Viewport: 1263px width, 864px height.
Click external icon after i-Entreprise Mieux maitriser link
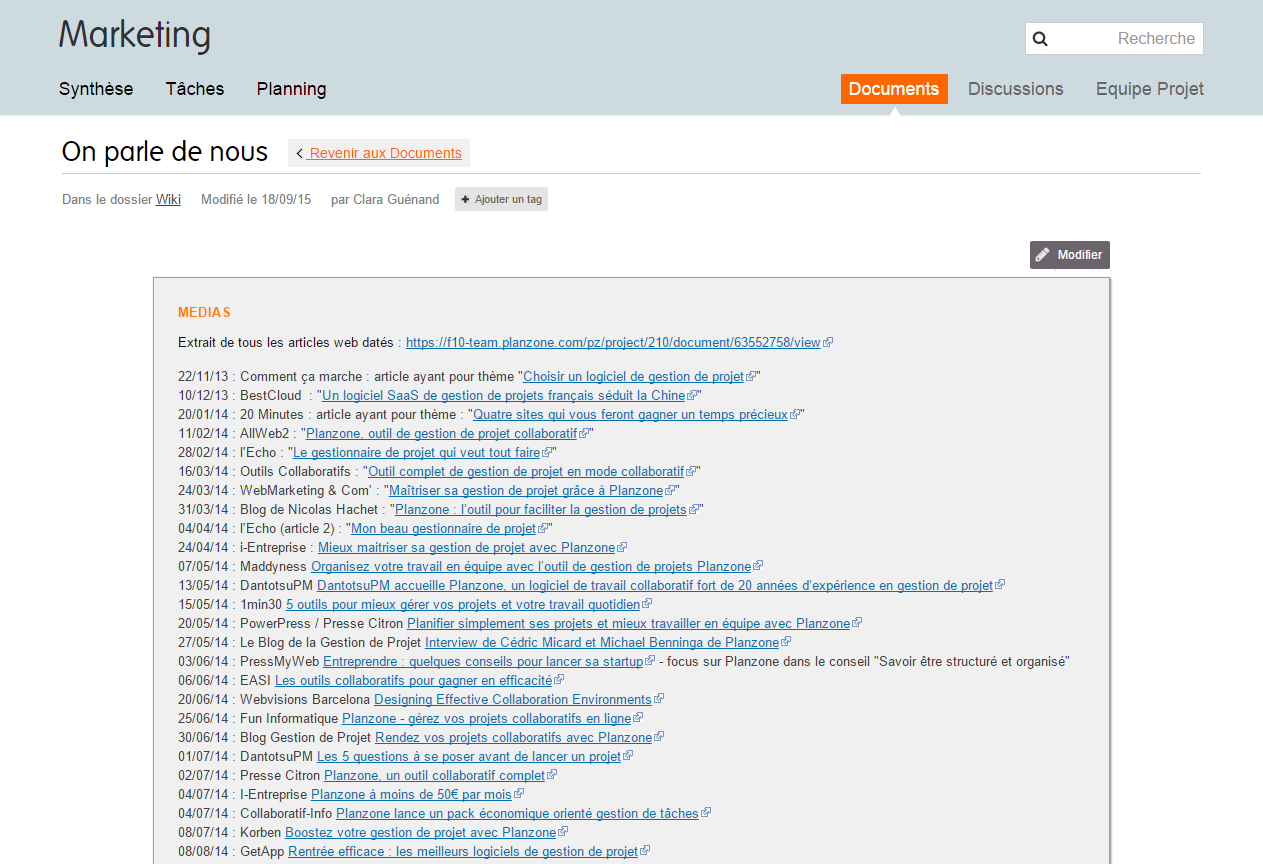[x=622, y=548]
